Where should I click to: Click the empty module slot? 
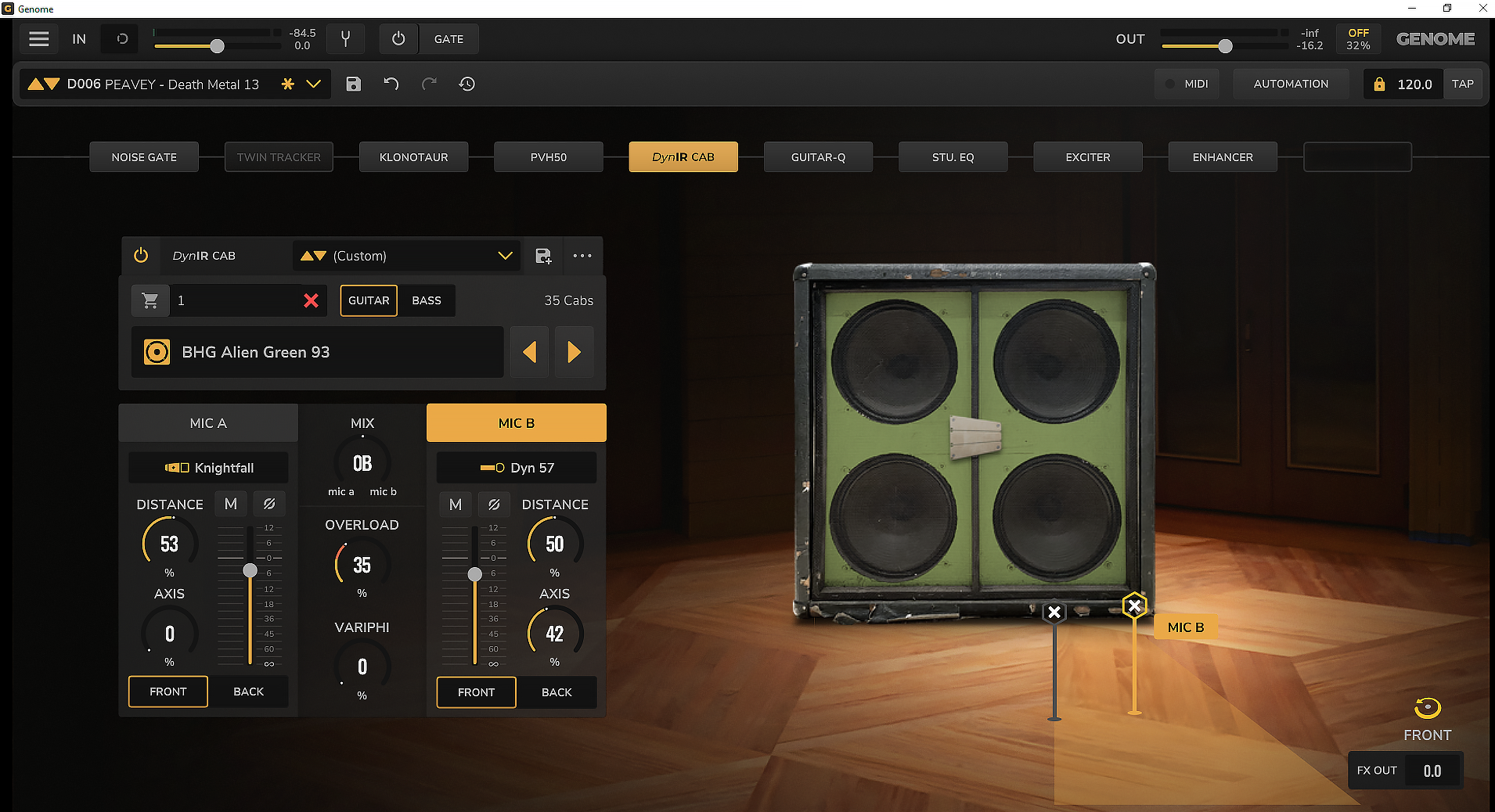(x=1357, y=157)
